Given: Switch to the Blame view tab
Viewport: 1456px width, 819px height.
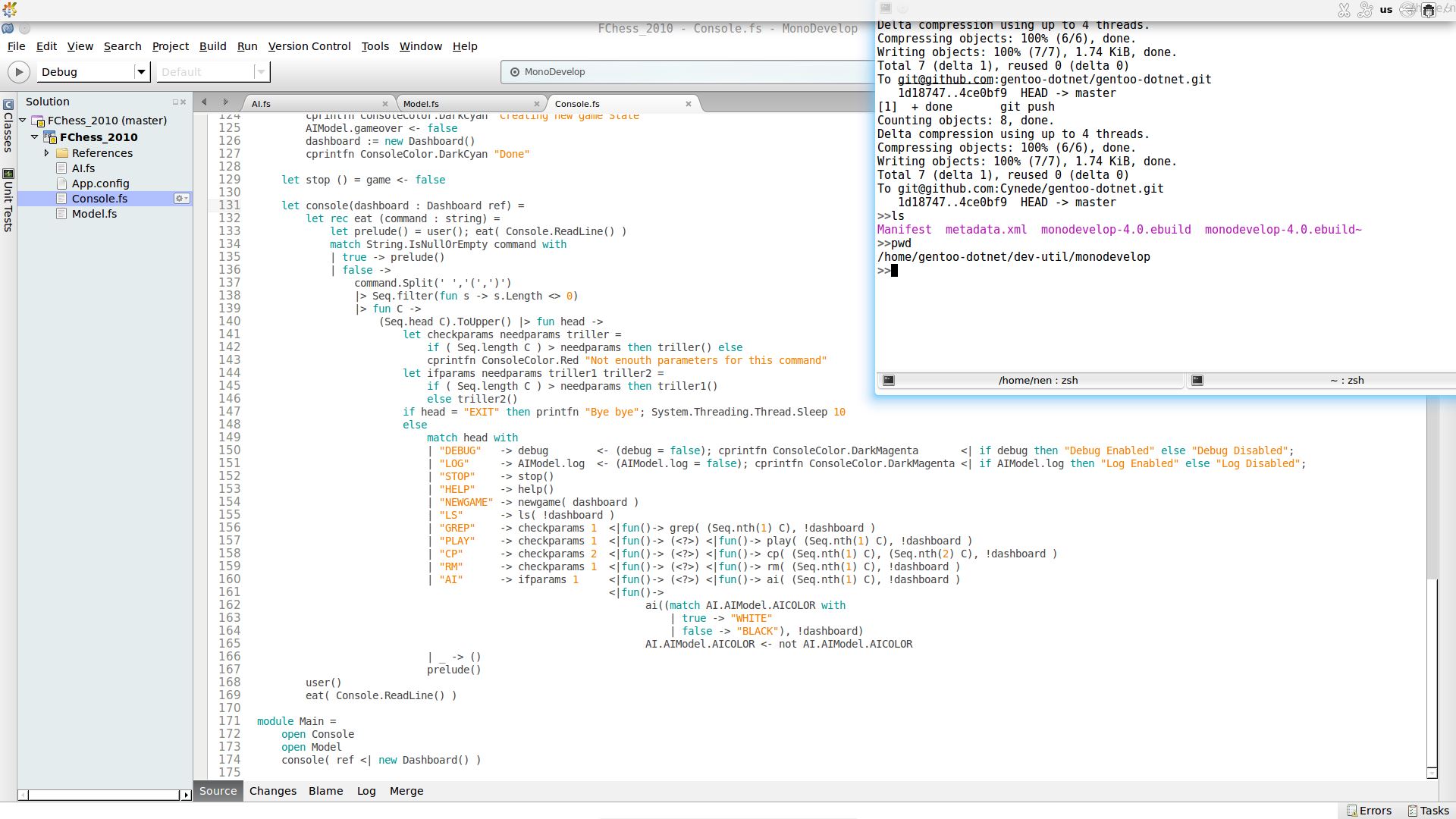Looking at the screenshot, I should tap(325, 791).
